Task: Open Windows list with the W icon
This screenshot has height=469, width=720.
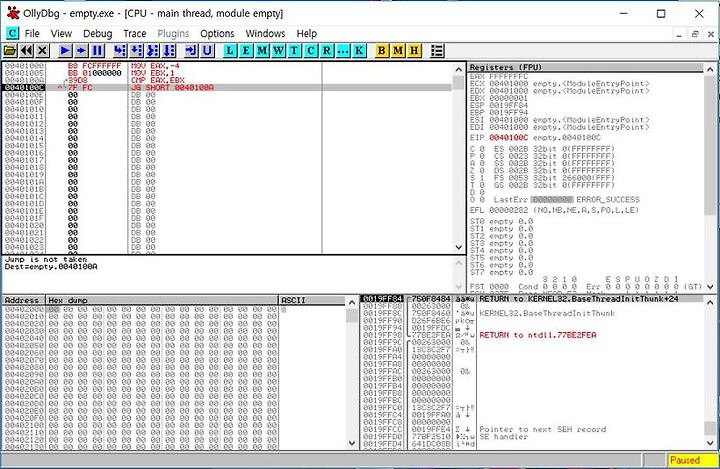Action: [x=278, y=51]
